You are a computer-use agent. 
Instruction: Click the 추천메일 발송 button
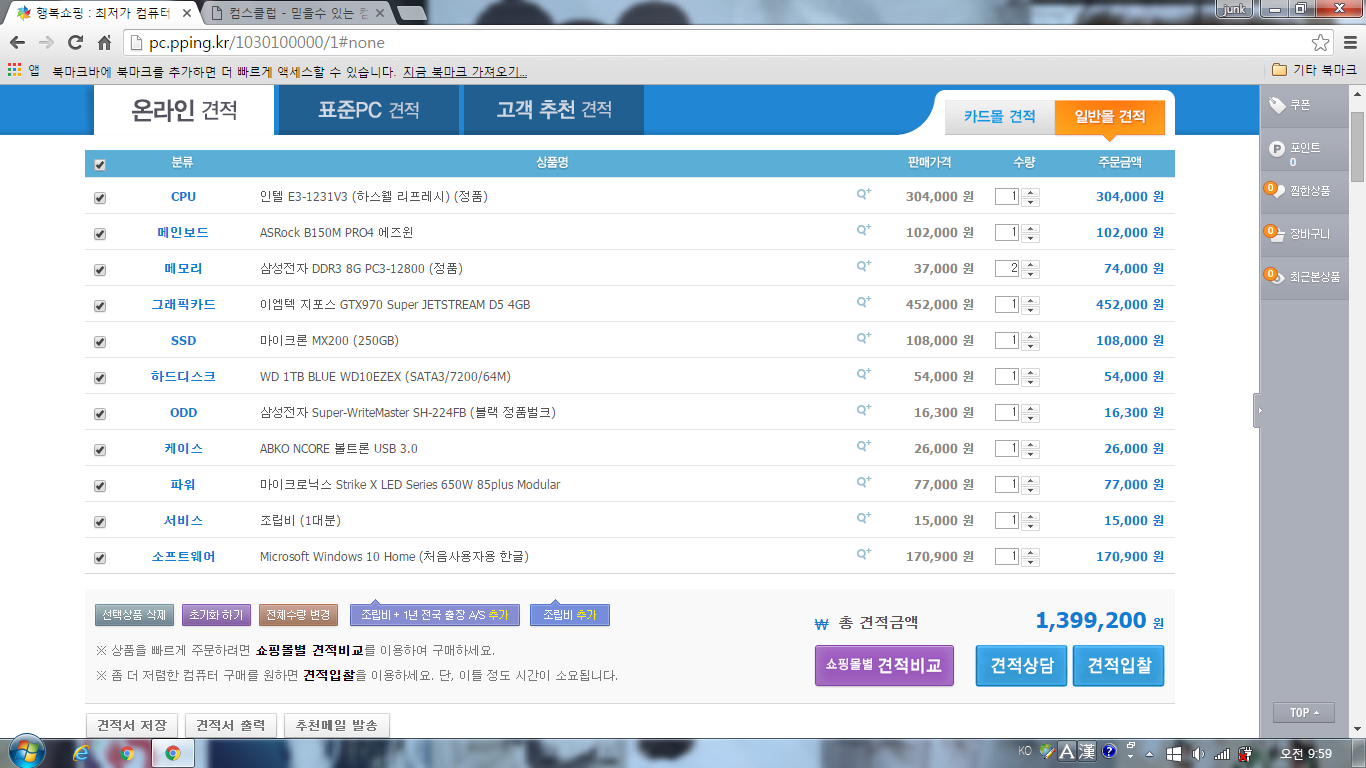click(336, 725)
